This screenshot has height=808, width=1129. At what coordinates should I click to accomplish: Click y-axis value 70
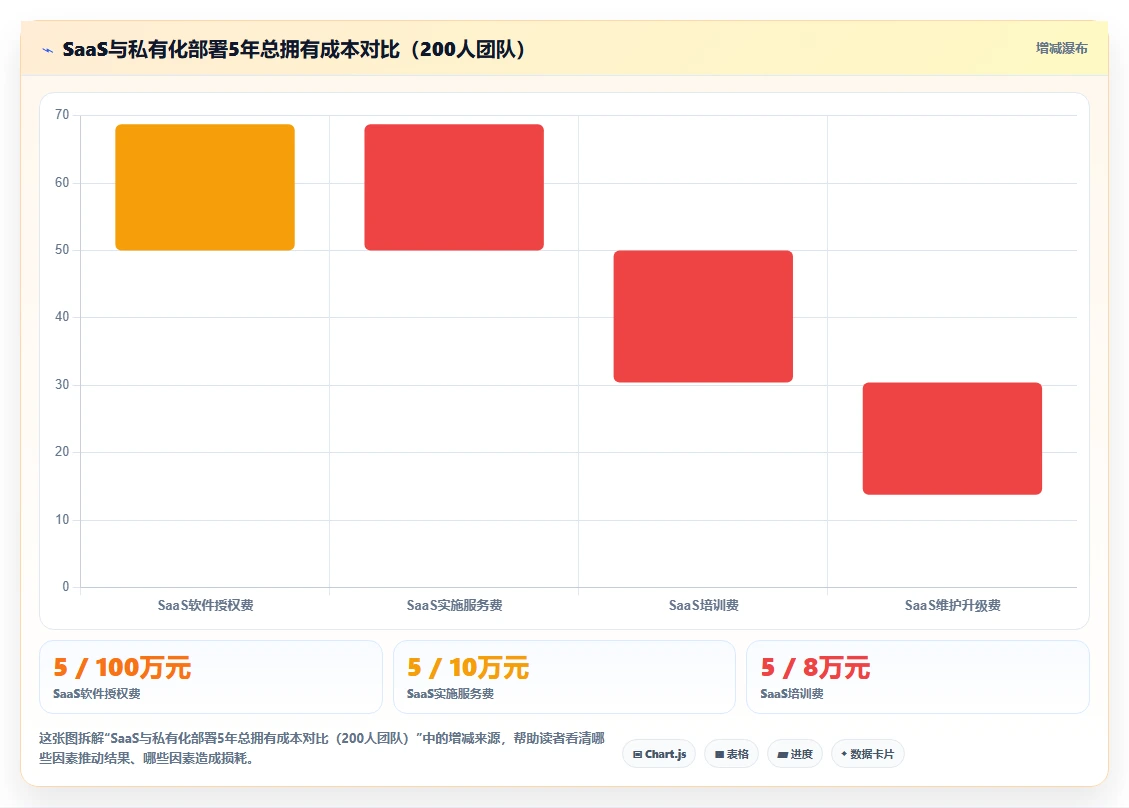pos(62,115)
